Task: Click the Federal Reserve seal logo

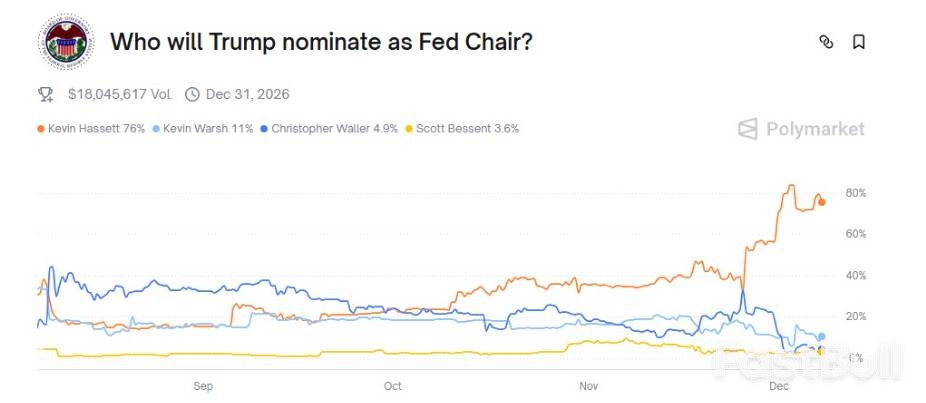Action: pos(66,42)
